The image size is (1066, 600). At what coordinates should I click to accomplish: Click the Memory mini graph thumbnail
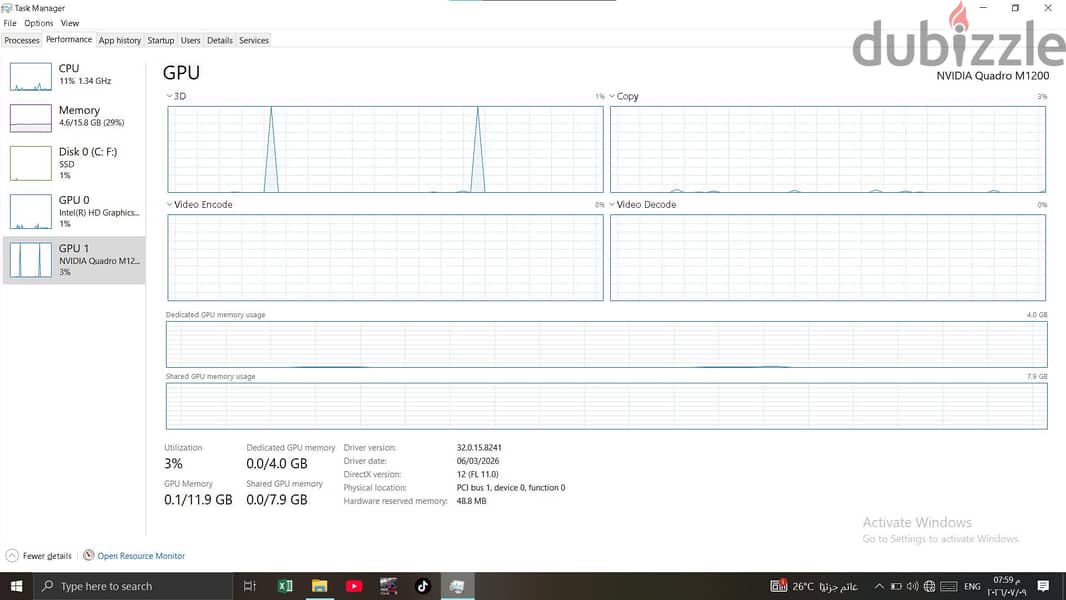[31, 118]
